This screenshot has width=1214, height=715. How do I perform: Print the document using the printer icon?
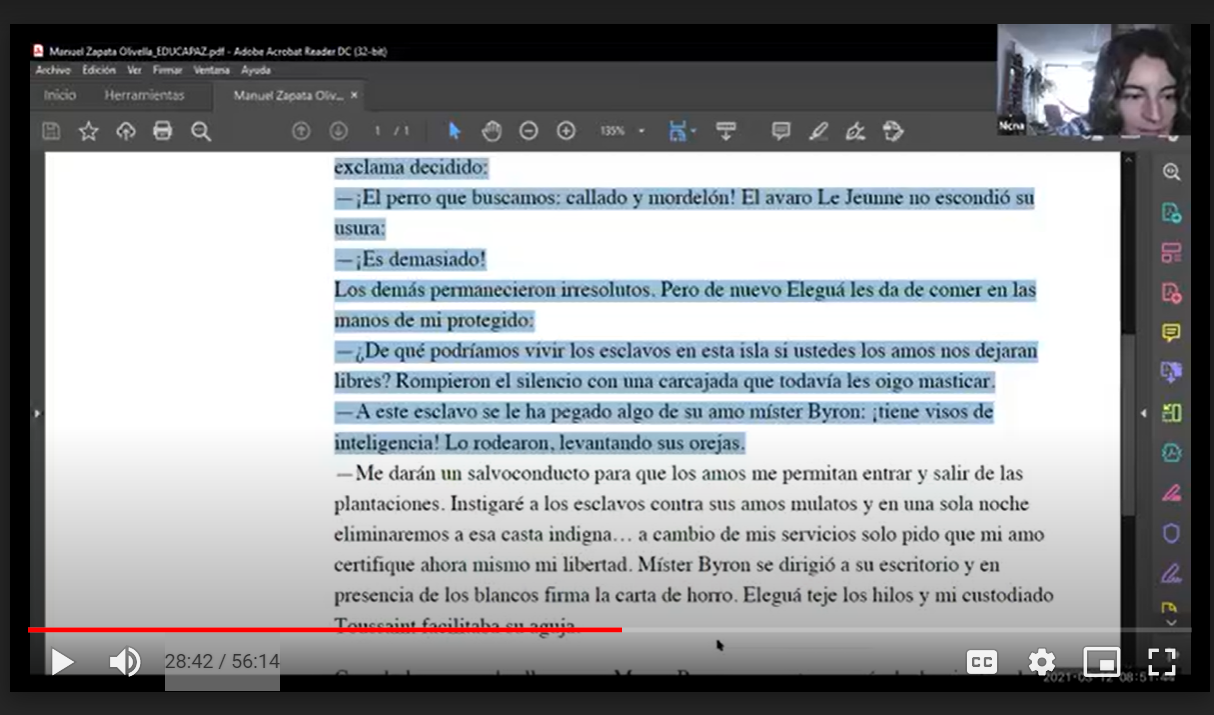163,131
